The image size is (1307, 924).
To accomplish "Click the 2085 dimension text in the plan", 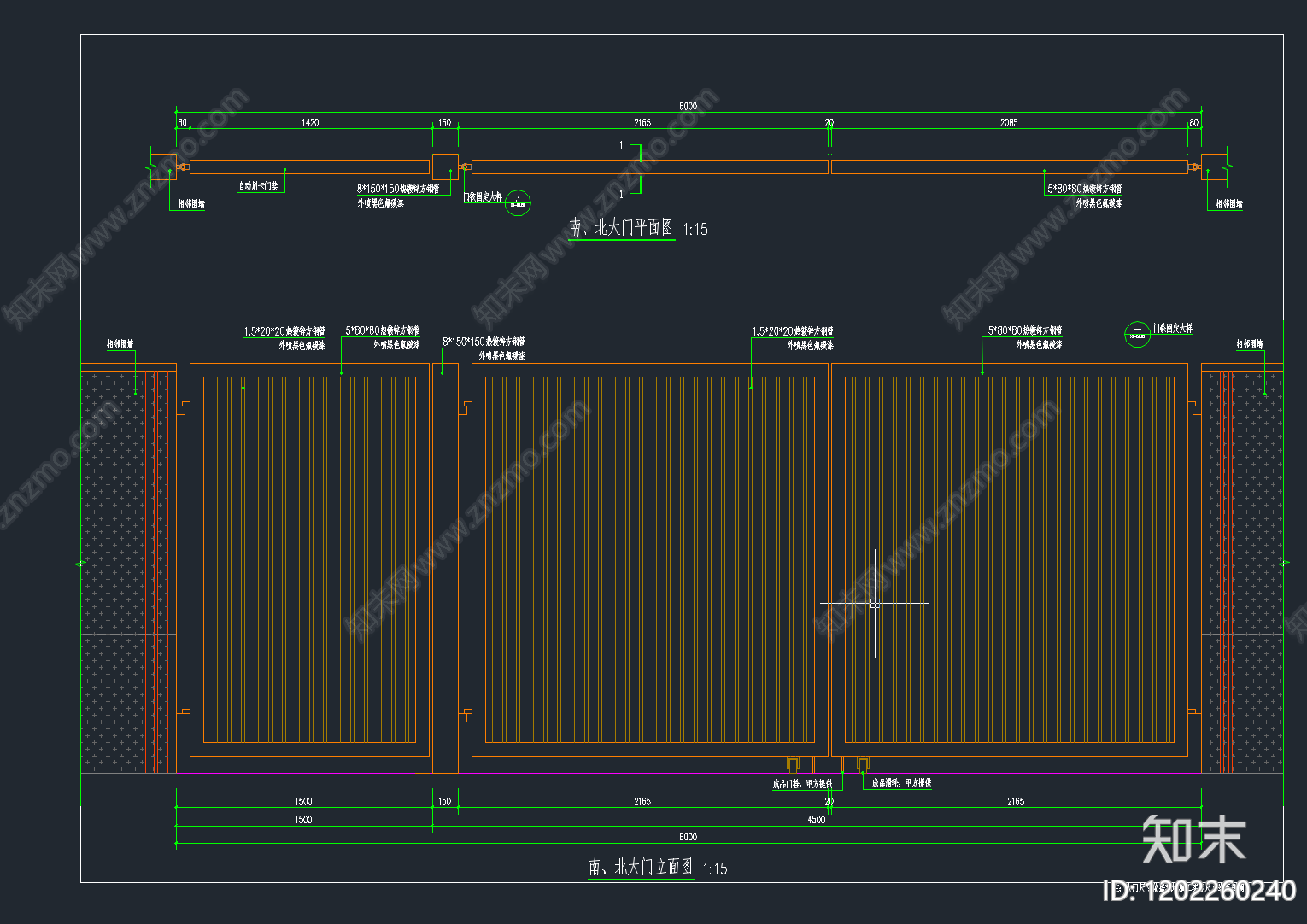I will [x=1009, y=123].
